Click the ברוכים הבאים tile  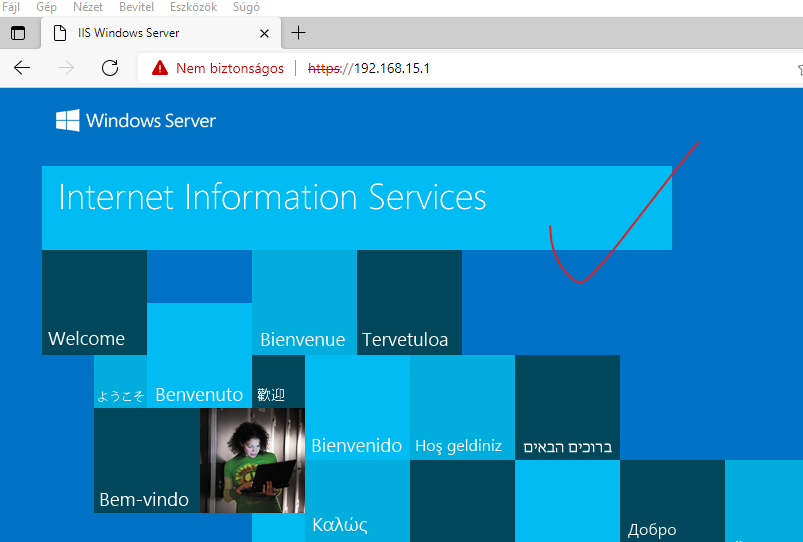coord(567,407)
